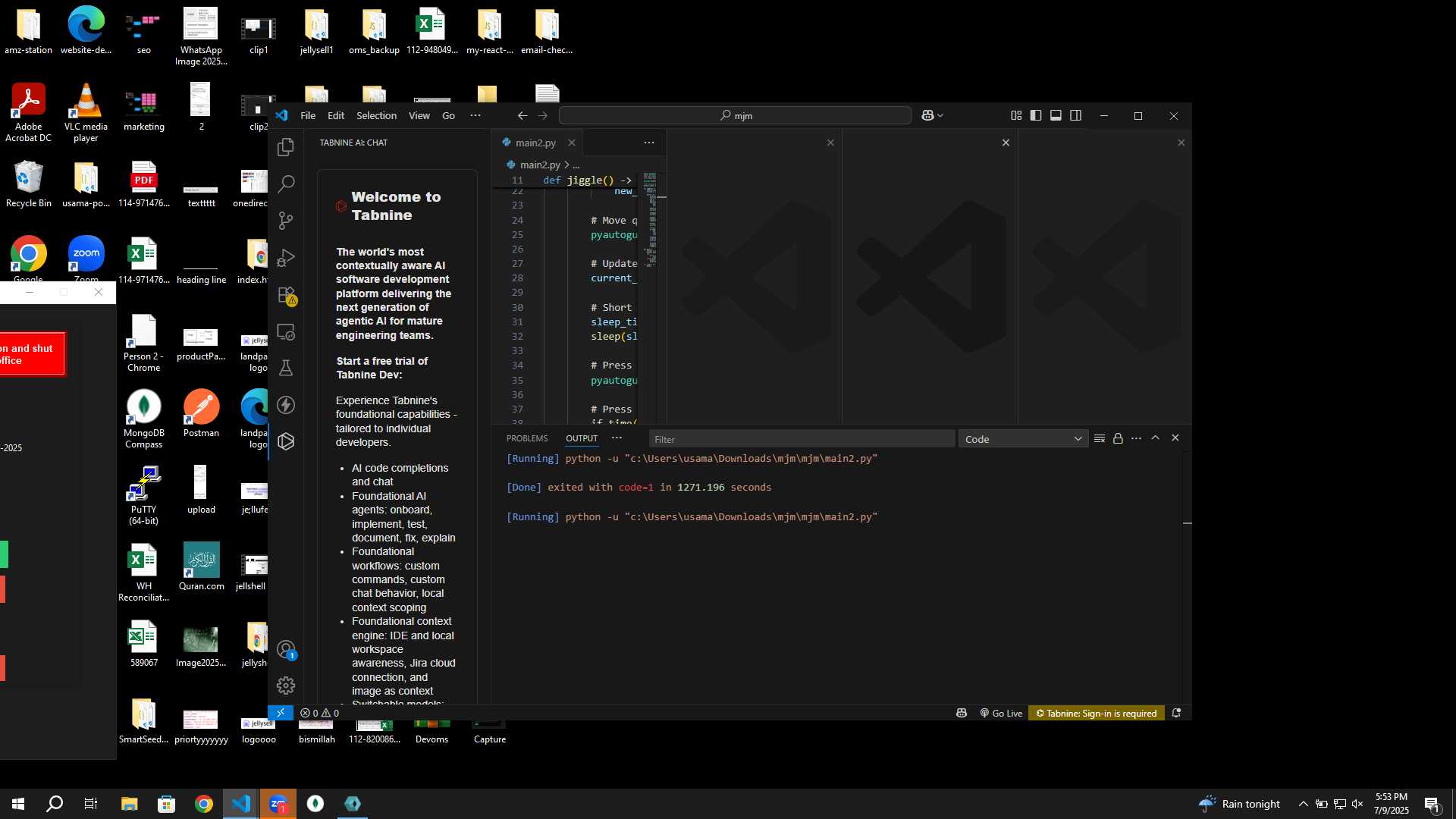Close the third empty editor group
The height and width of the screenshot is (819, 1456).
pyautogui.click(x=1181, y=143)
